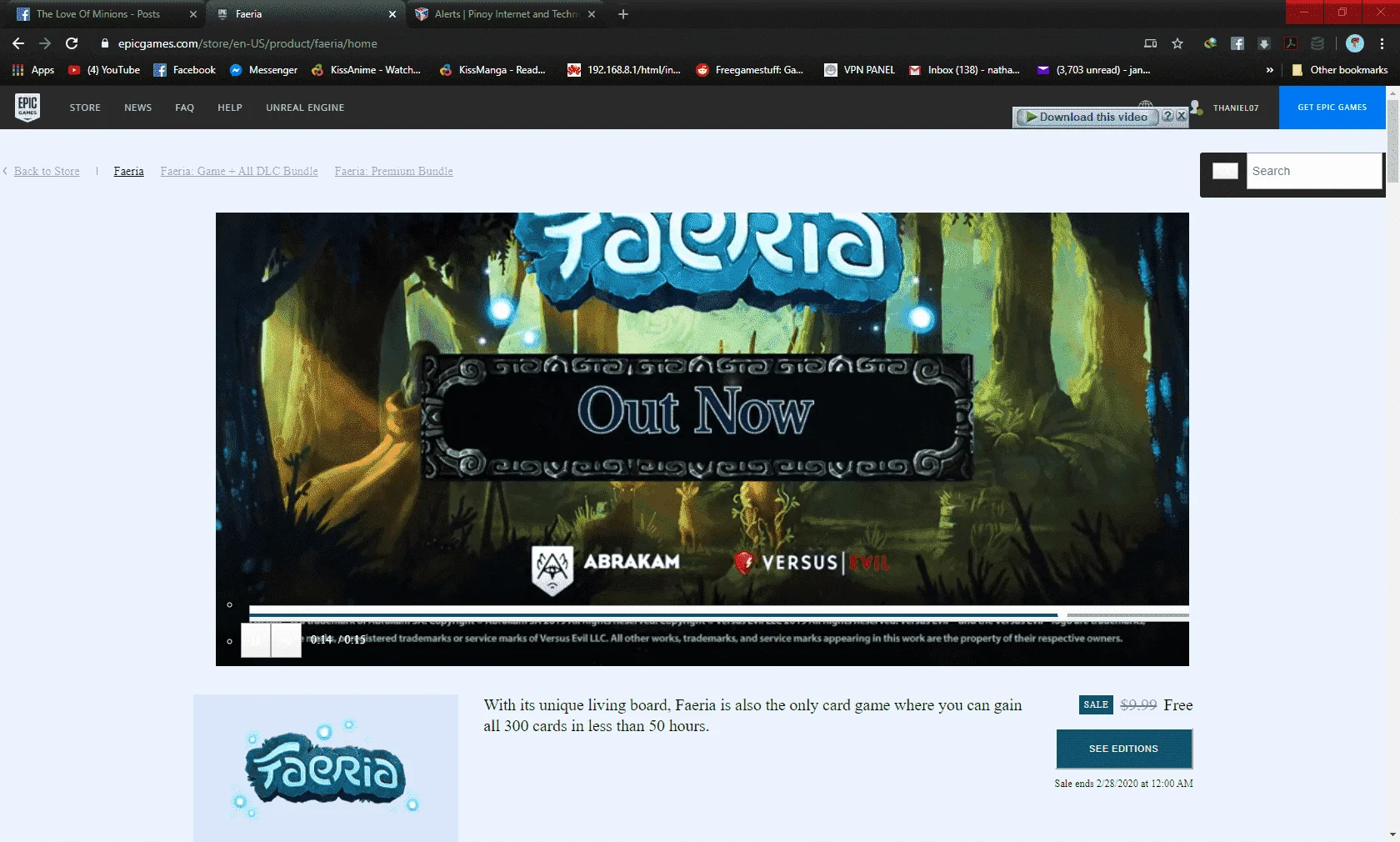The height and width of the screenshot is (842, 1400).
Task: Close the Faeria tab
Action: tap(392, 14)
